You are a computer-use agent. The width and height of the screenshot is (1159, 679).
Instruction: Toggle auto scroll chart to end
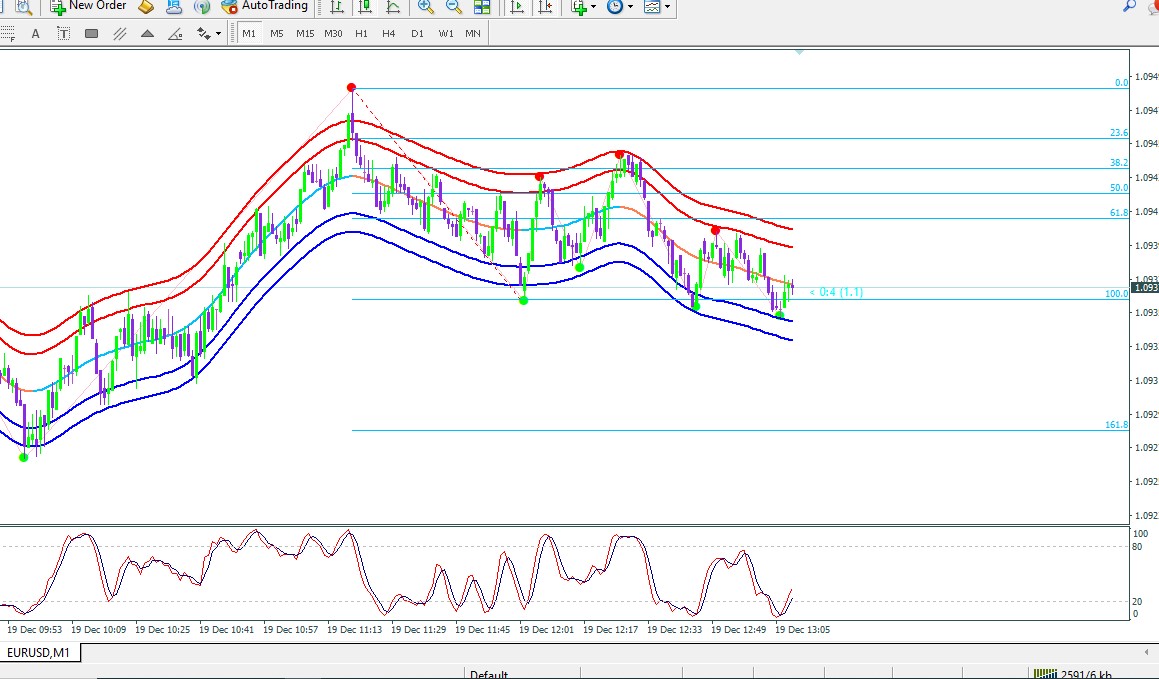pyautogui.click(x=517, y=7)
